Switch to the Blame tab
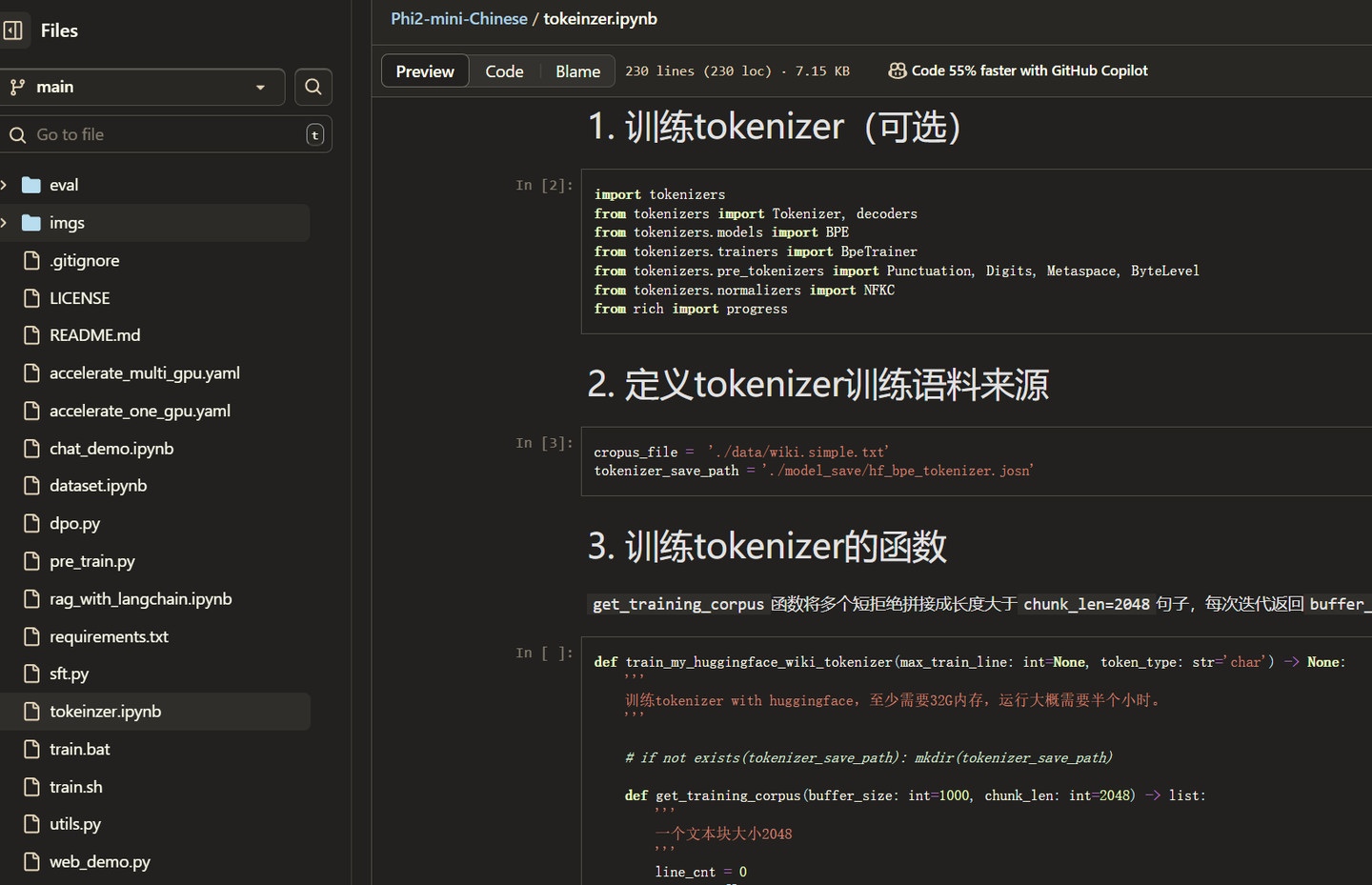Screen dimensions: 1372x885 pos(577,71)
